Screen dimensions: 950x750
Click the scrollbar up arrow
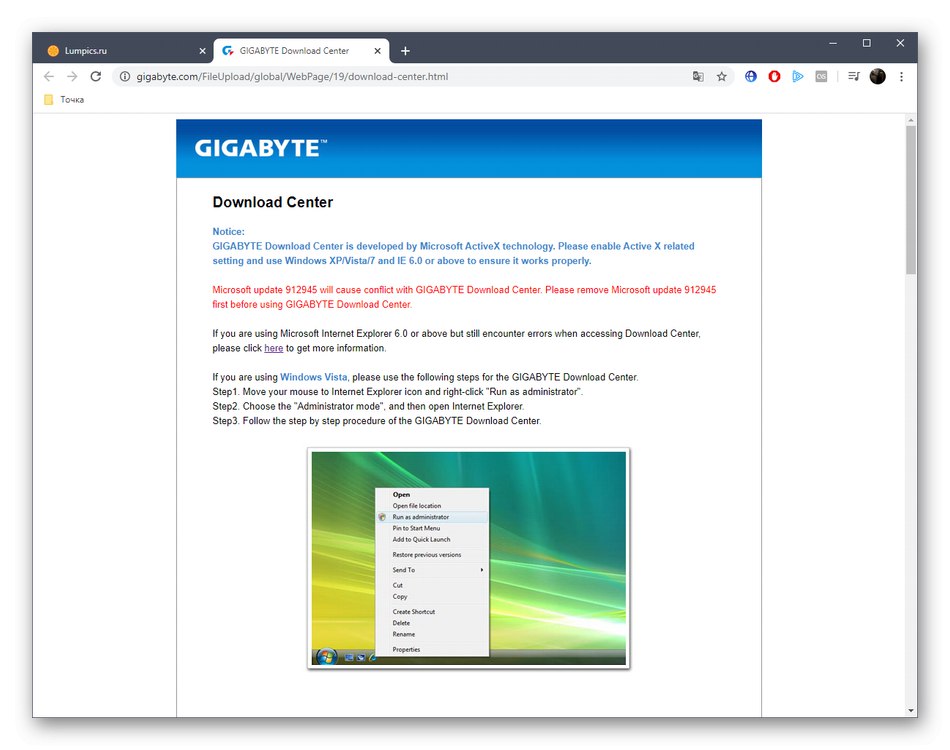[x=911, y=121]
